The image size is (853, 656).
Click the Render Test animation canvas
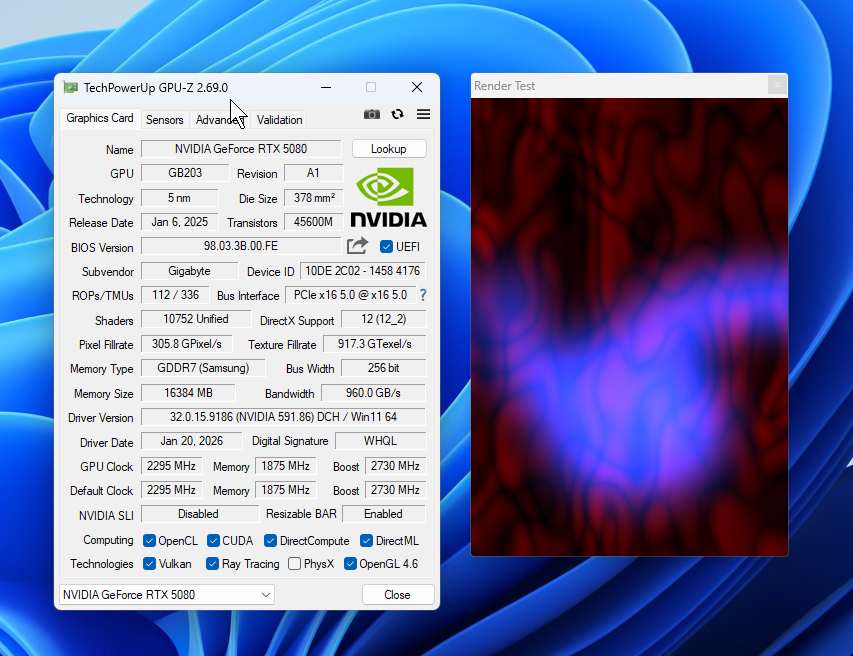point(629,327)
